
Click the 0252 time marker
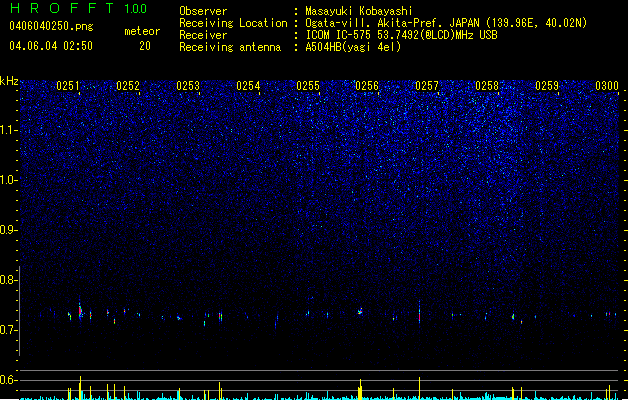128,86
